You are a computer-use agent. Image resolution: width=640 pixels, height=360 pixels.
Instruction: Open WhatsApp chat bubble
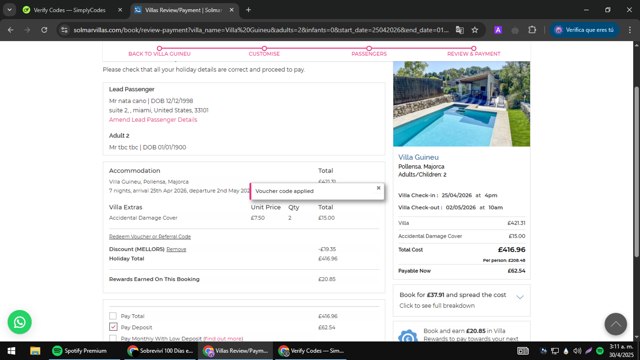(19, 322)
